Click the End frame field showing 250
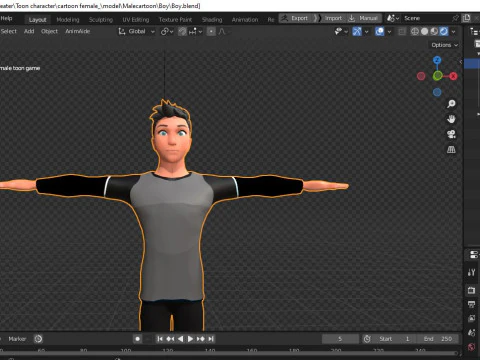Viewport: 480px width, 360px height. (438, 339)
